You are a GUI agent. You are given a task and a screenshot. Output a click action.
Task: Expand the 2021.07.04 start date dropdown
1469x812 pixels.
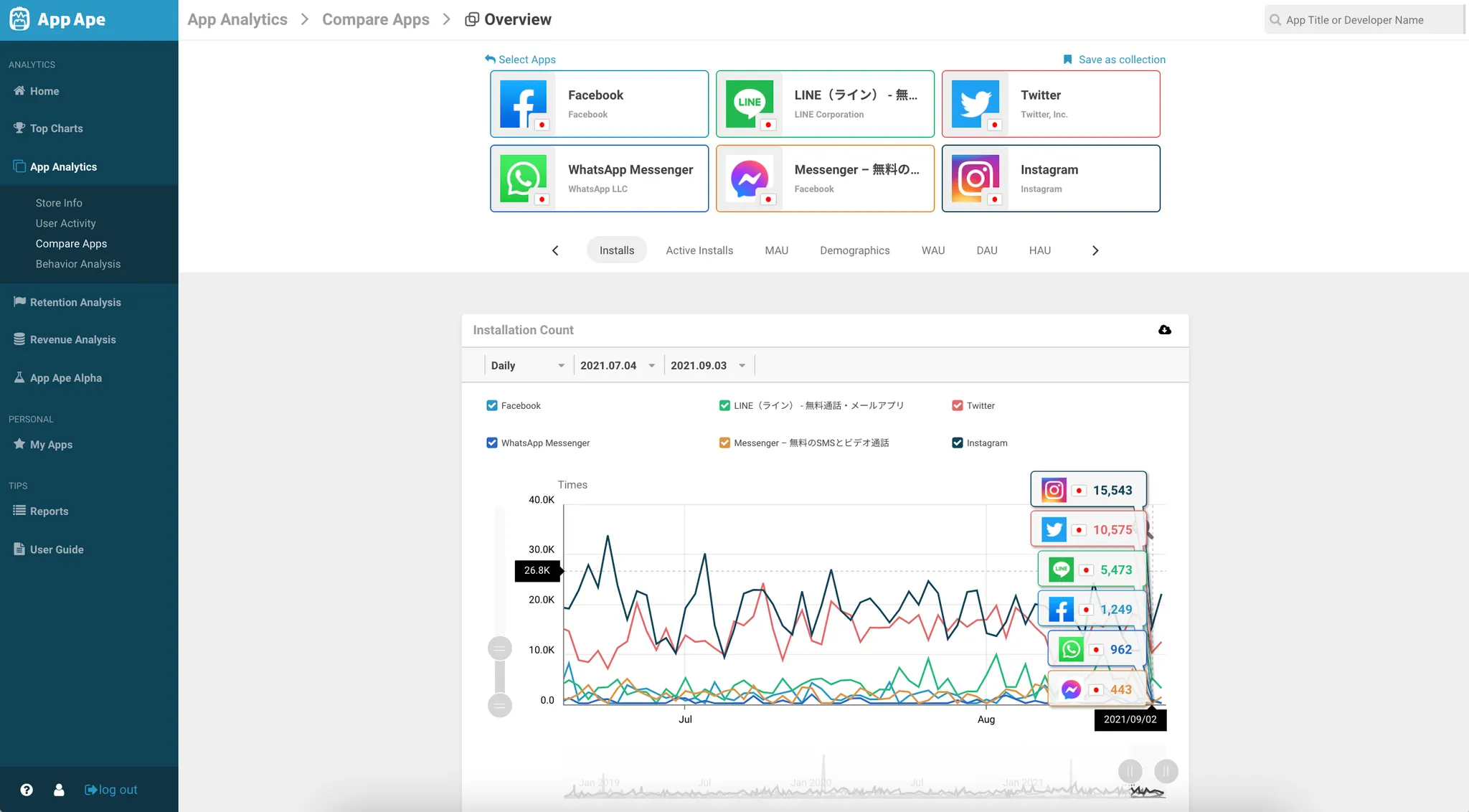(618, 365)
